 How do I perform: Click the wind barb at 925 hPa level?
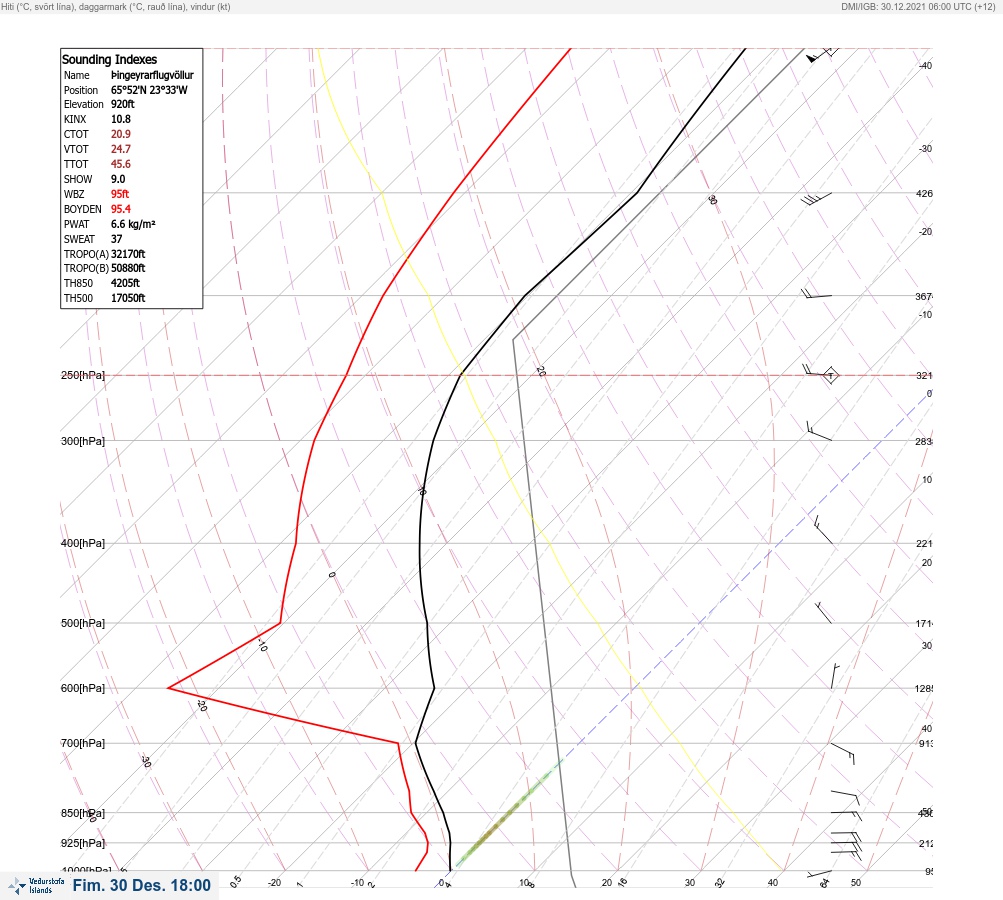(846, 846)
